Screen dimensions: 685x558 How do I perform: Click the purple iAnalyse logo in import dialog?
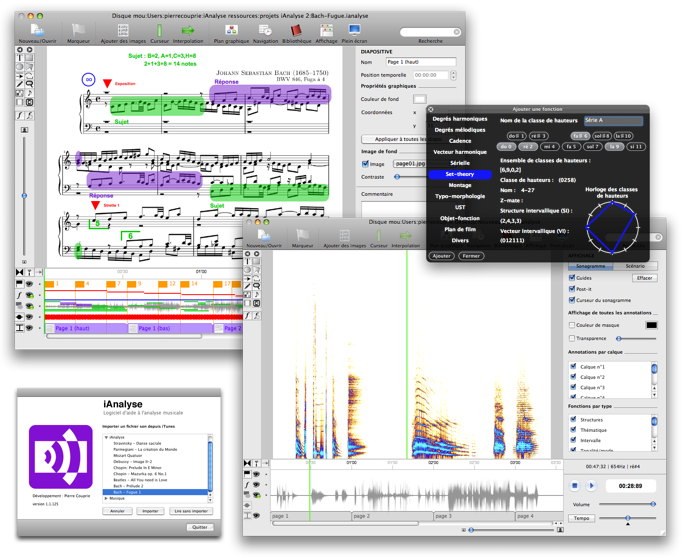tap(61, 457)
